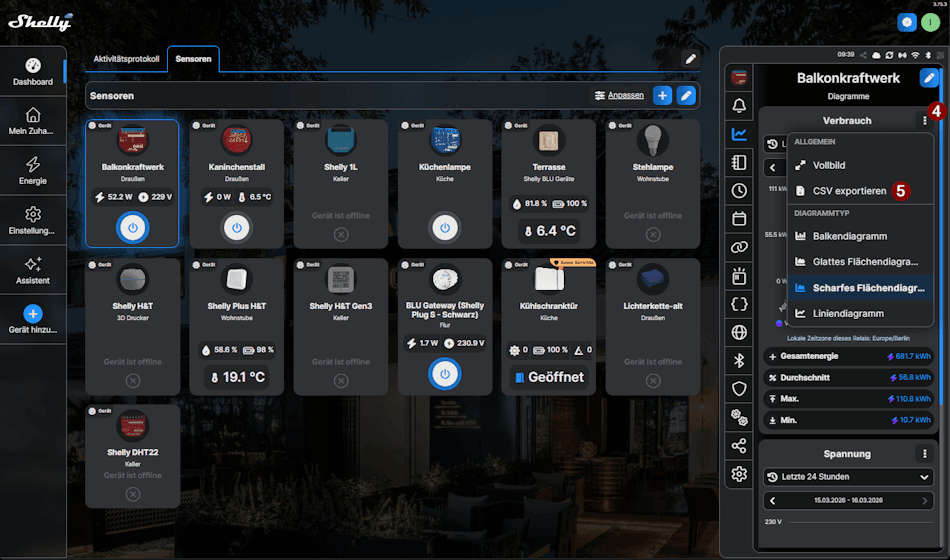
Task: Click the pencil icon right of the tabs row
Action: click(690, 59)
